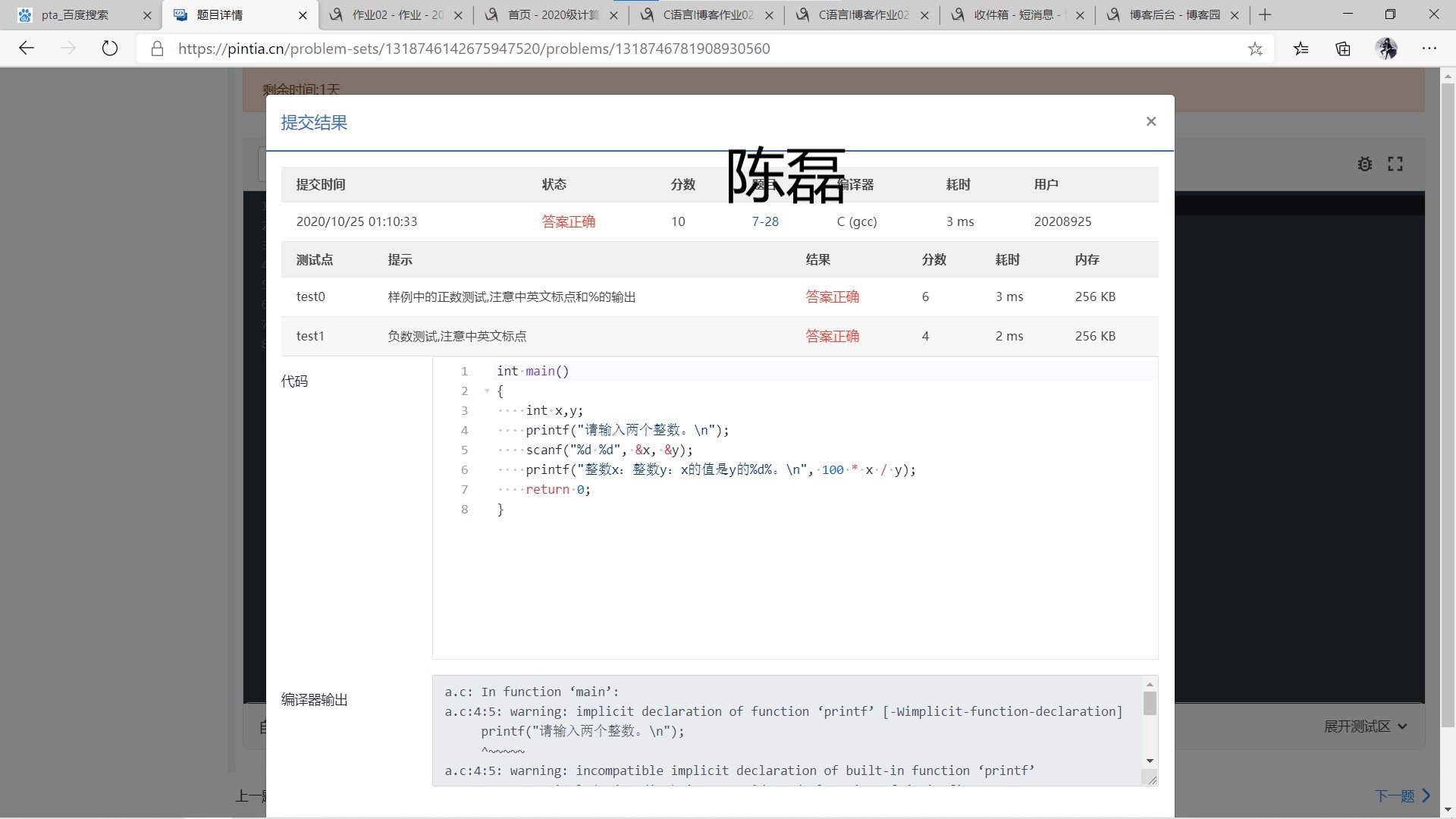Open a new browser tab
1456x819 pixels.
click(1265, 14)
